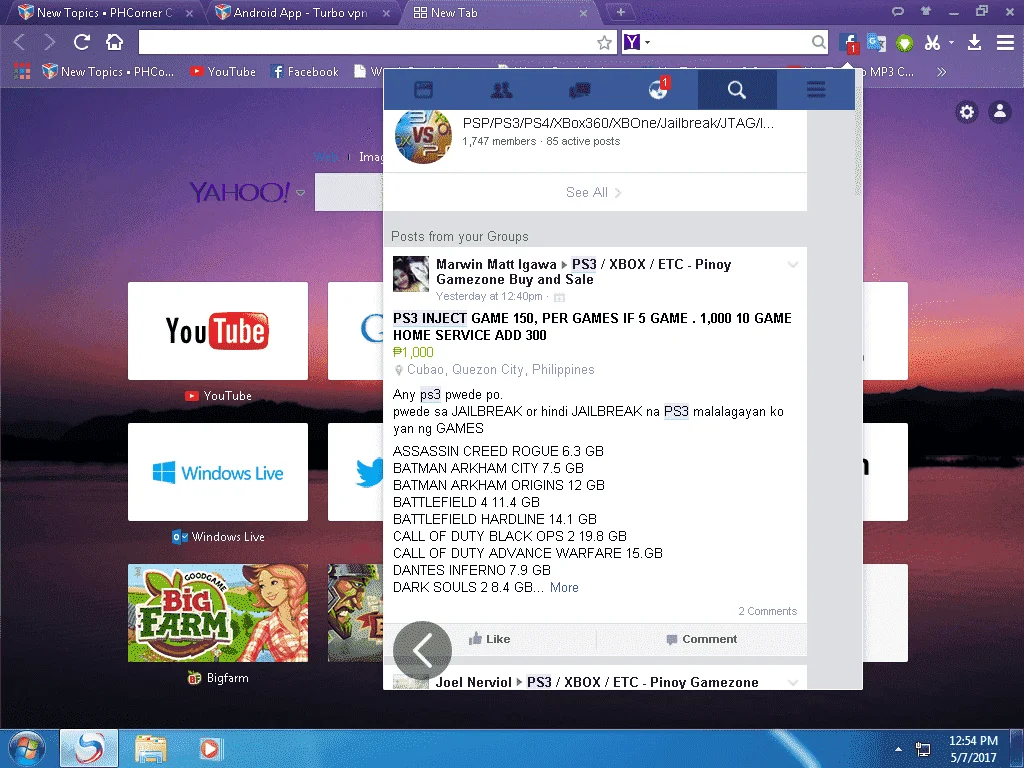Viewport: 1024px width, 768px height.
Task: Open the browser icon in the taskbar
Action: [x=89, y=748]
